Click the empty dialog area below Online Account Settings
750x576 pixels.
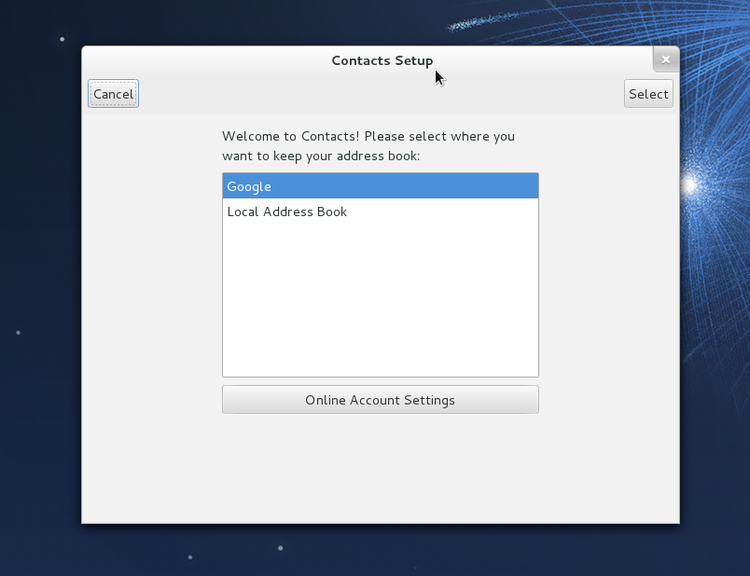380,470
